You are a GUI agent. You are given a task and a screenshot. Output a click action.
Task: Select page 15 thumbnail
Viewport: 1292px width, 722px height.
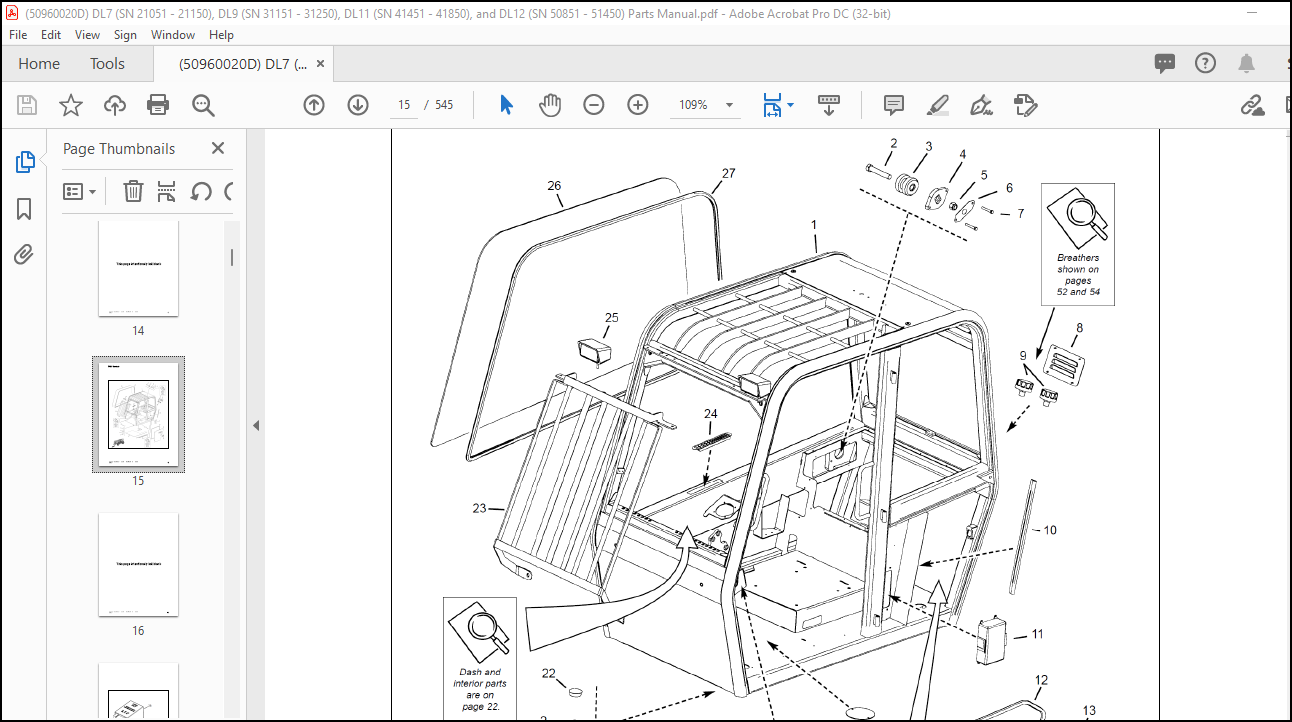click(x=138, y=414)
